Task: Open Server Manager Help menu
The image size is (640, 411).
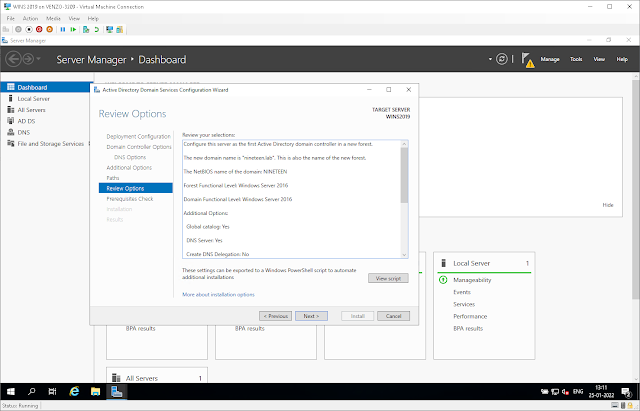Action: pyautogui.click(x=622, y=59)
